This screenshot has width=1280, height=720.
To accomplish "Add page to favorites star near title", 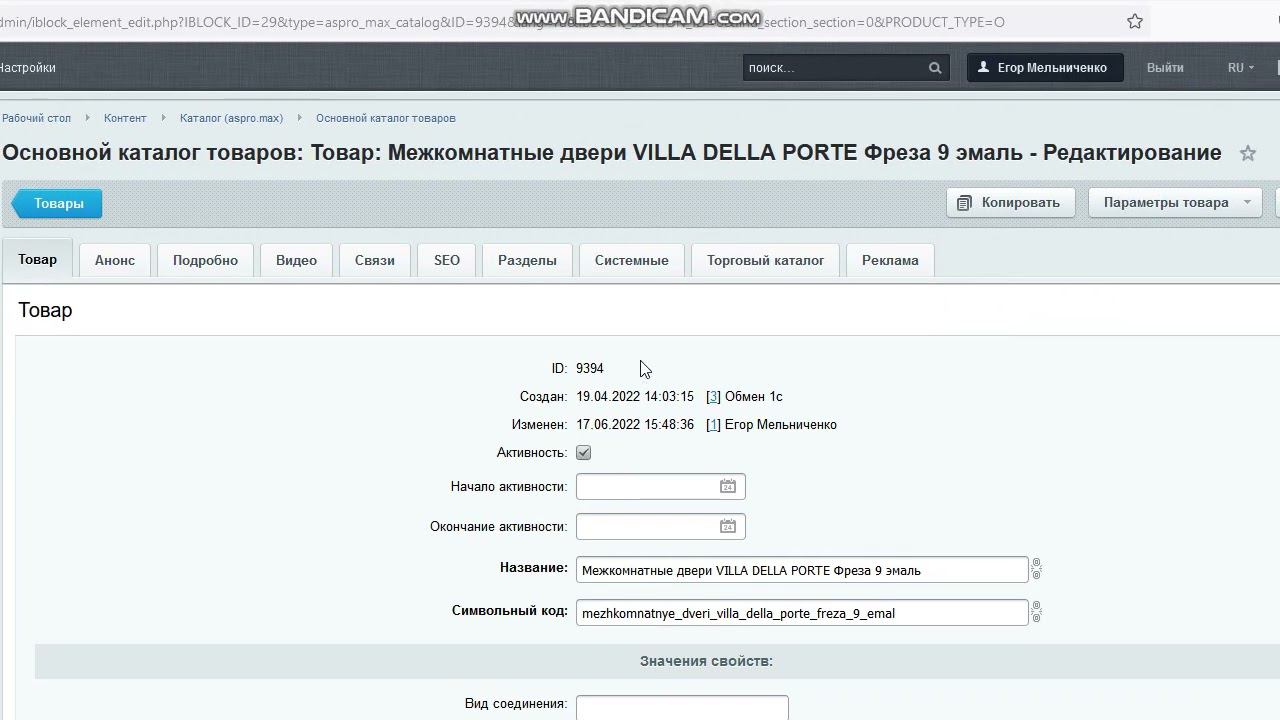I will pos(1248,153).
